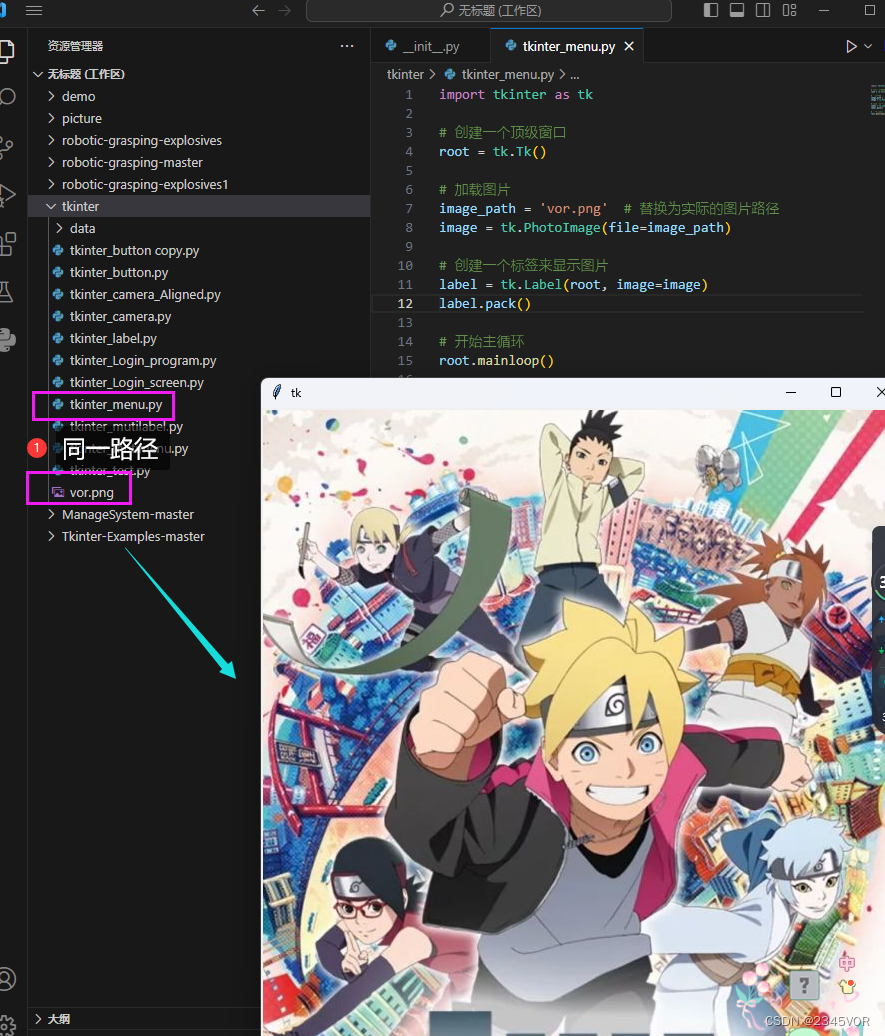Open Explorer view in activity bar
The height and width of the screenshot is (1036, 885).
tap(7, 51)
